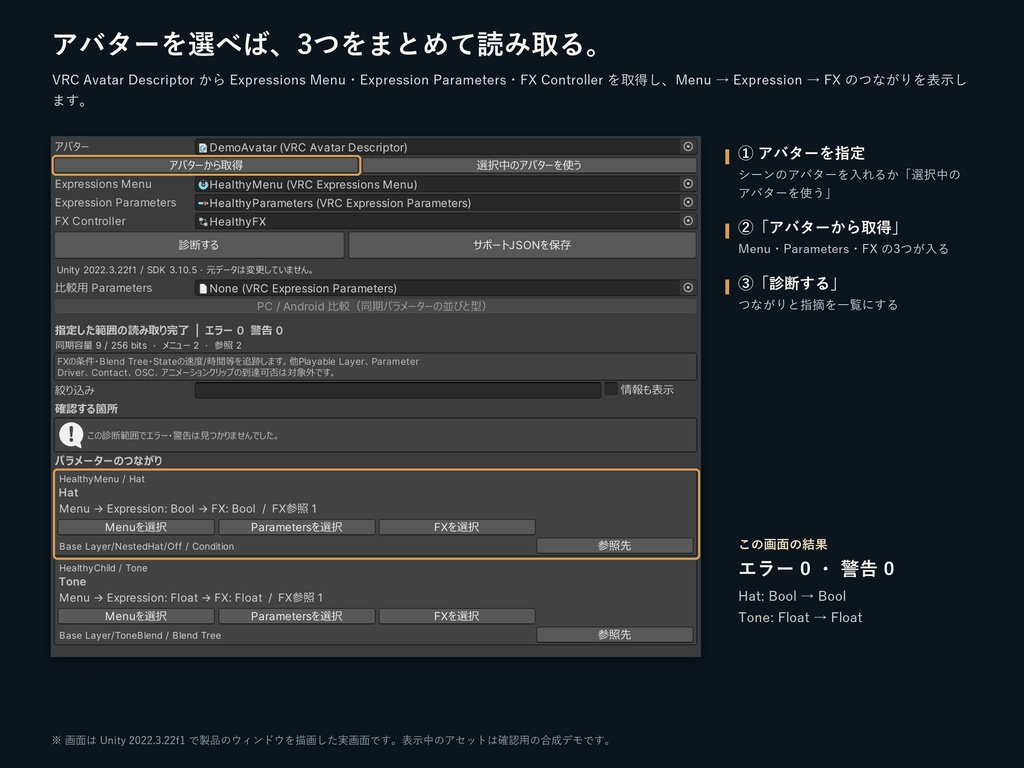The width and height of the screenshot is (1024, 768).
Task: Click the 'HealthyMenu / Hat' path text
Action: point(102,479)
